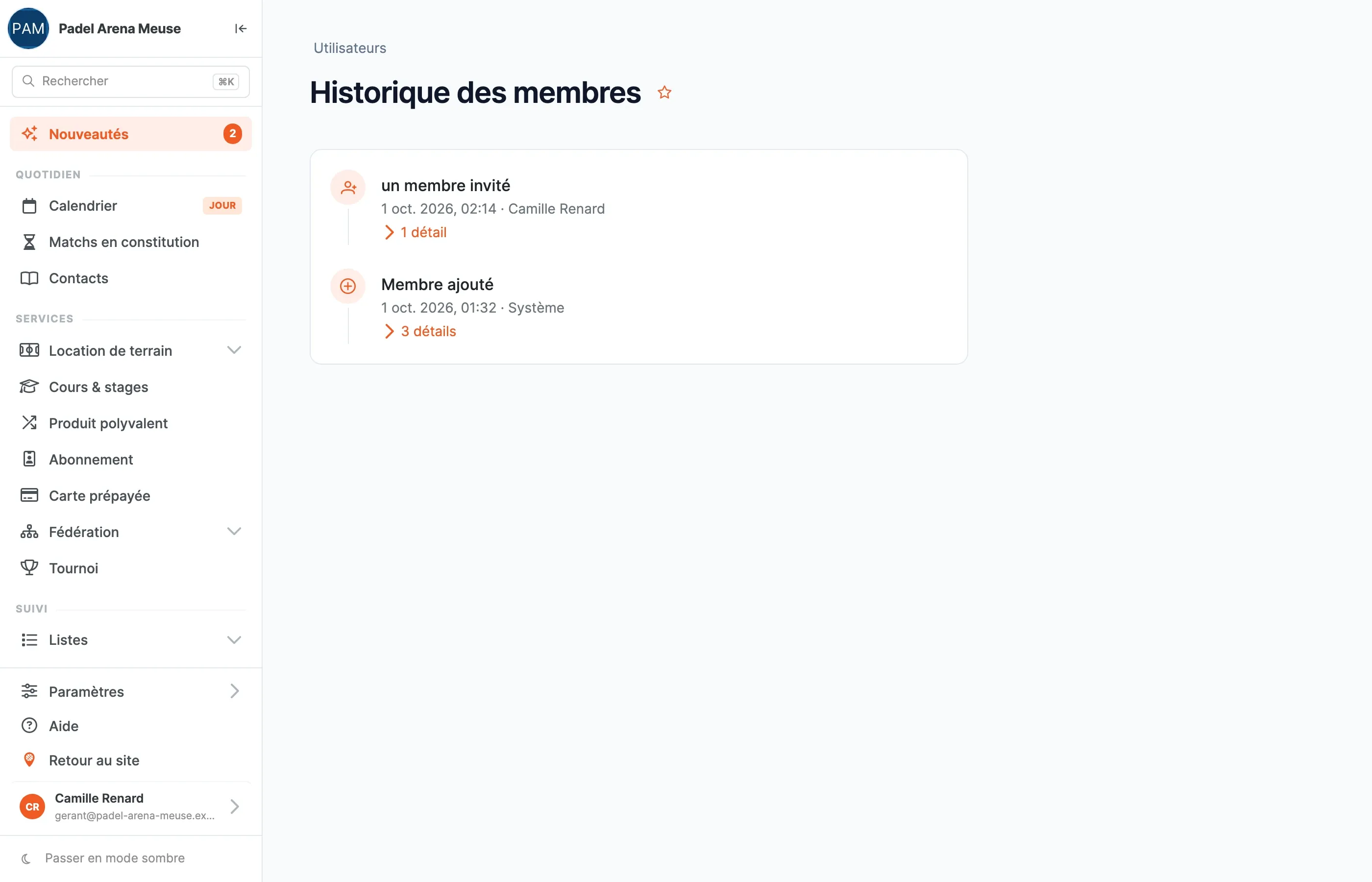The height and width of the screenshot is (882, 1372).
Task: Collapse the sidebar with the arrow icon
Action: (241, 28)
